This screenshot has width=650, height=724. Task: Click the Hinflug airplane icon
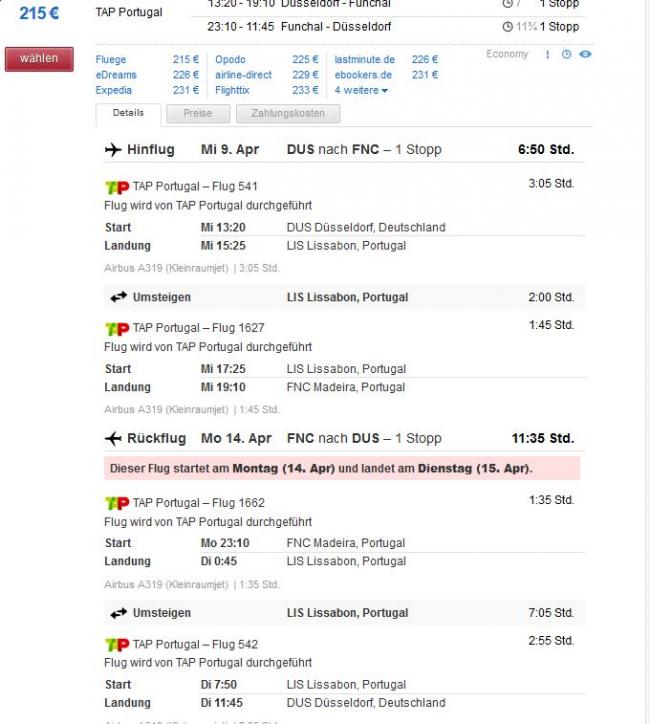113,150
